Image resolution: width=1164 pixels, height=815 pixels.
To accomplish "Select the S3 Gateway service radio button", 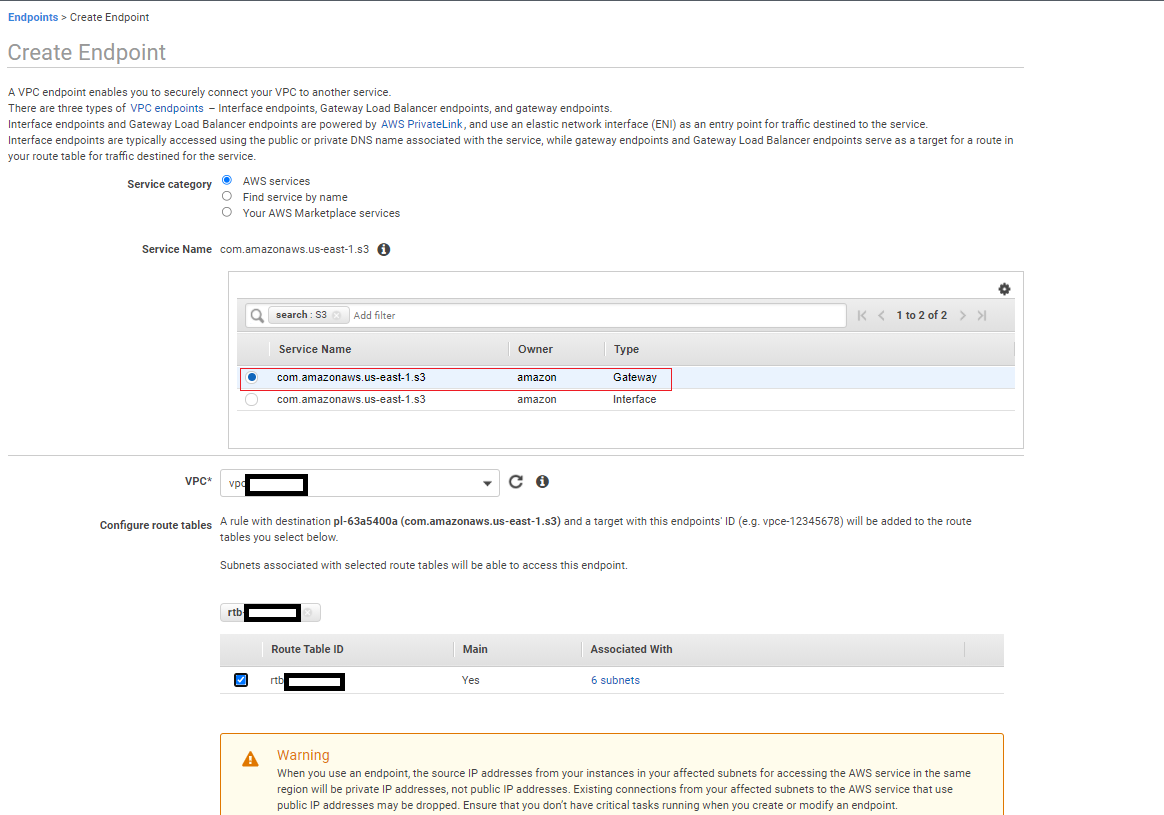I will click(x=252, y=377).
